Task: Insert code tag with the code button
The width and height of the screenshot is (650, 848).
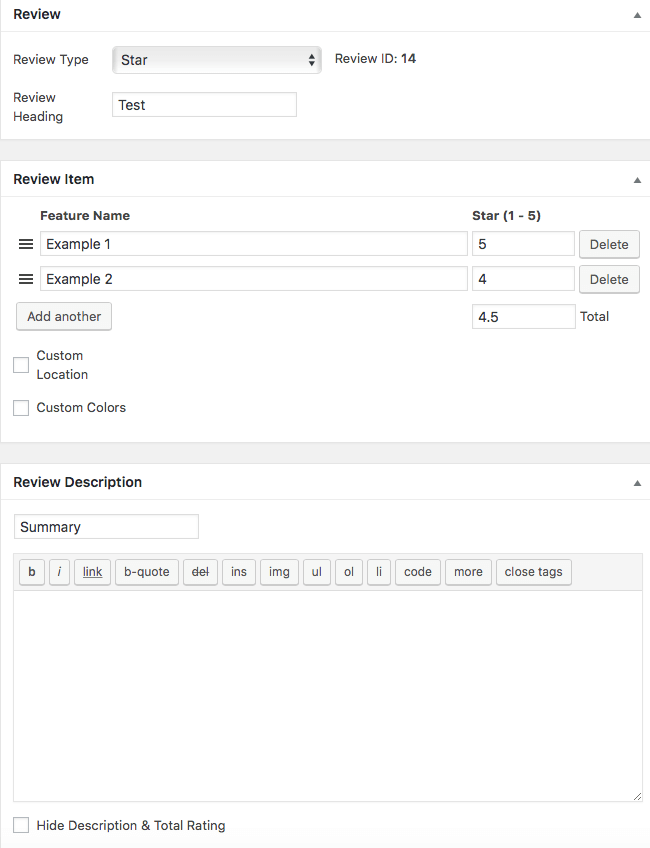Action: pyautogui.click(x=417, y=572)
